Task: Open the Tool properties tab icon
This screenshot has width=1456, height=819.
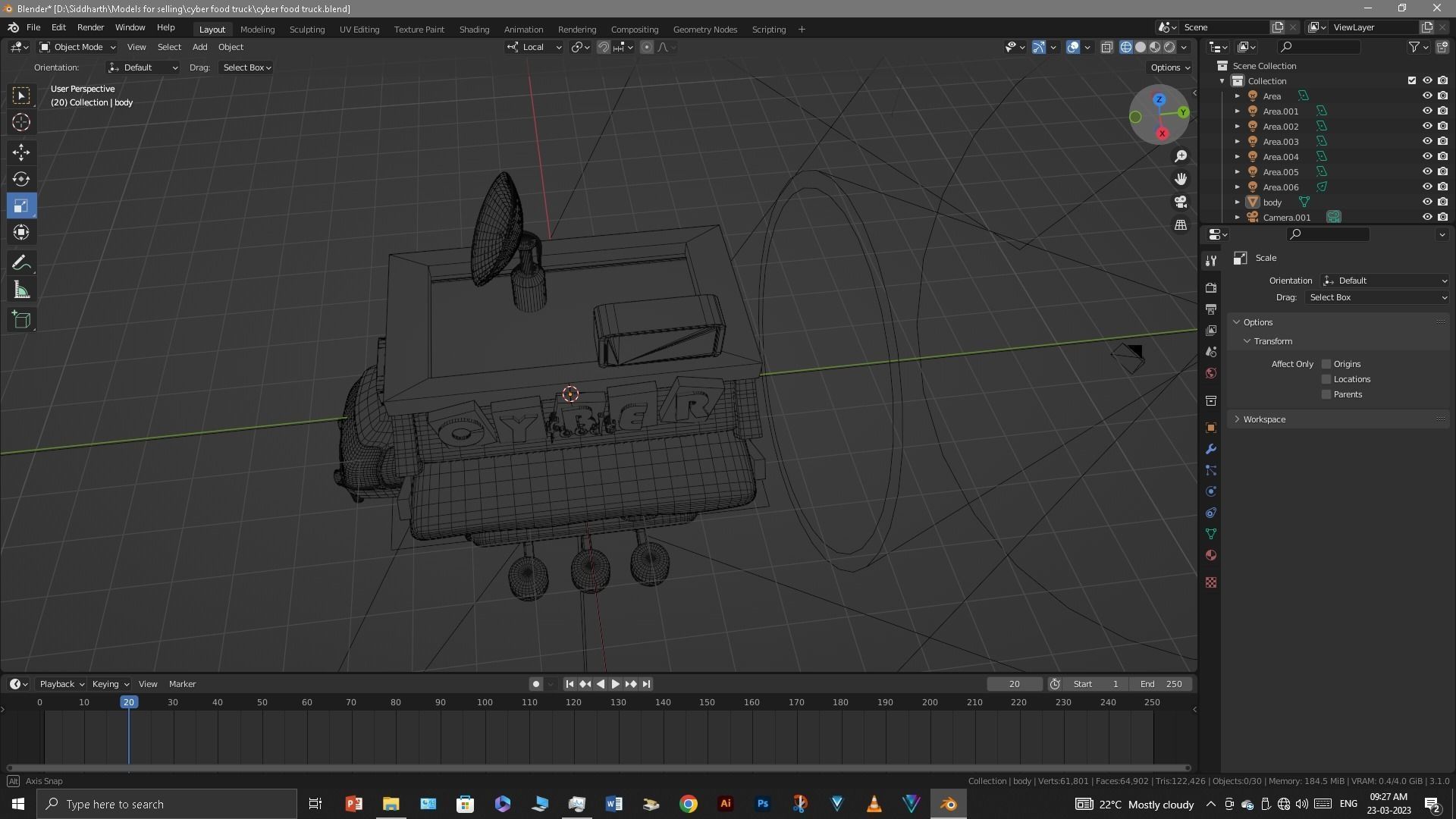Action: [x=1211, y=261]
